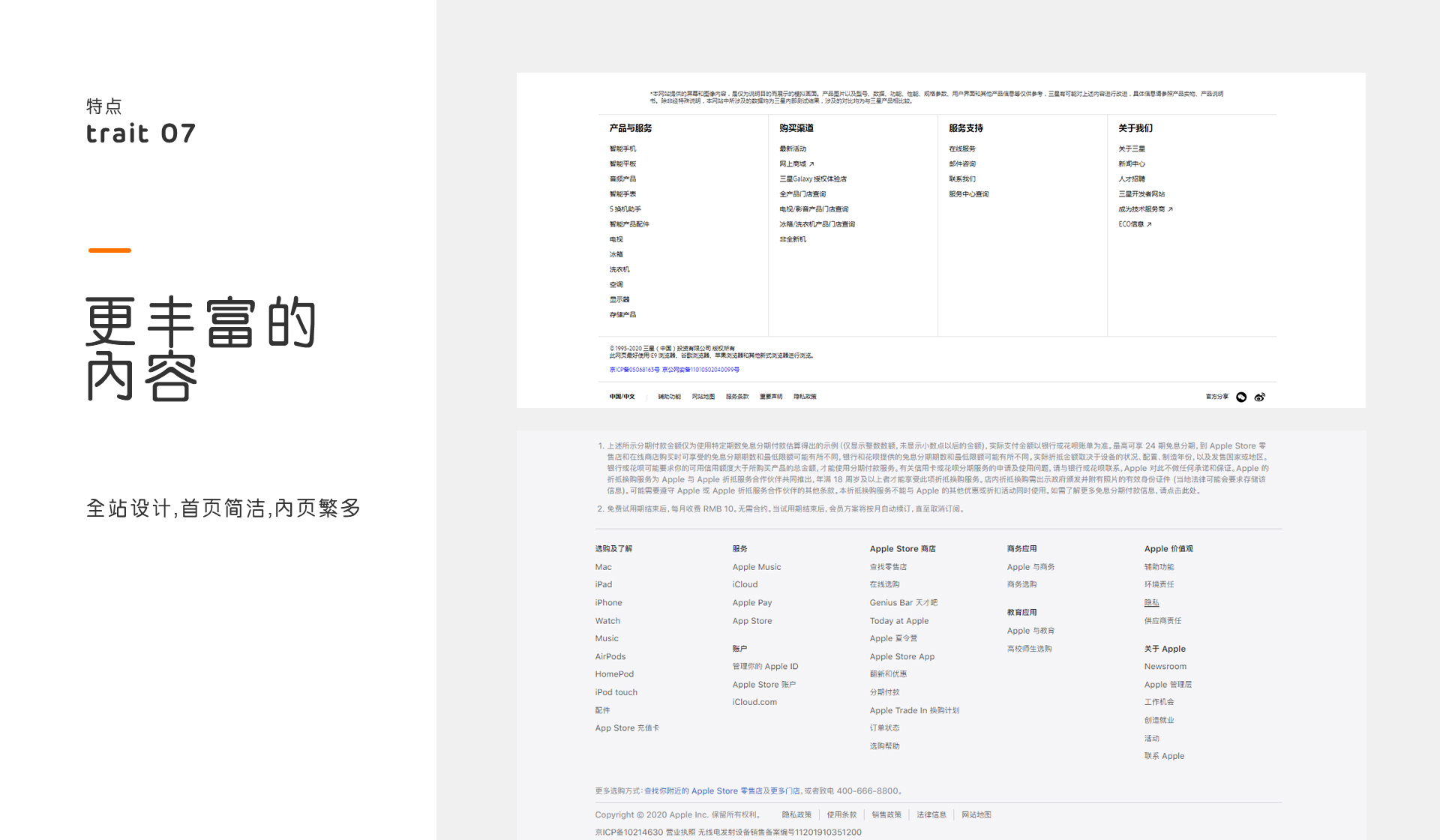The width and height of the screenshot is (1440, 840).
Task: Open Apple 与商务 link
Action: tap(1031, 567)
